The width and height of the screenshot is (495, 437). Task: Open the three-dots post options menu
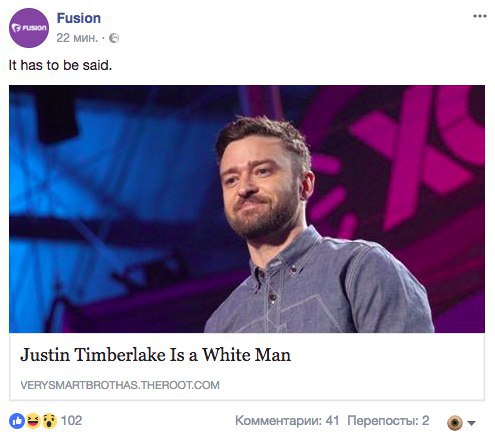point(480,16)
